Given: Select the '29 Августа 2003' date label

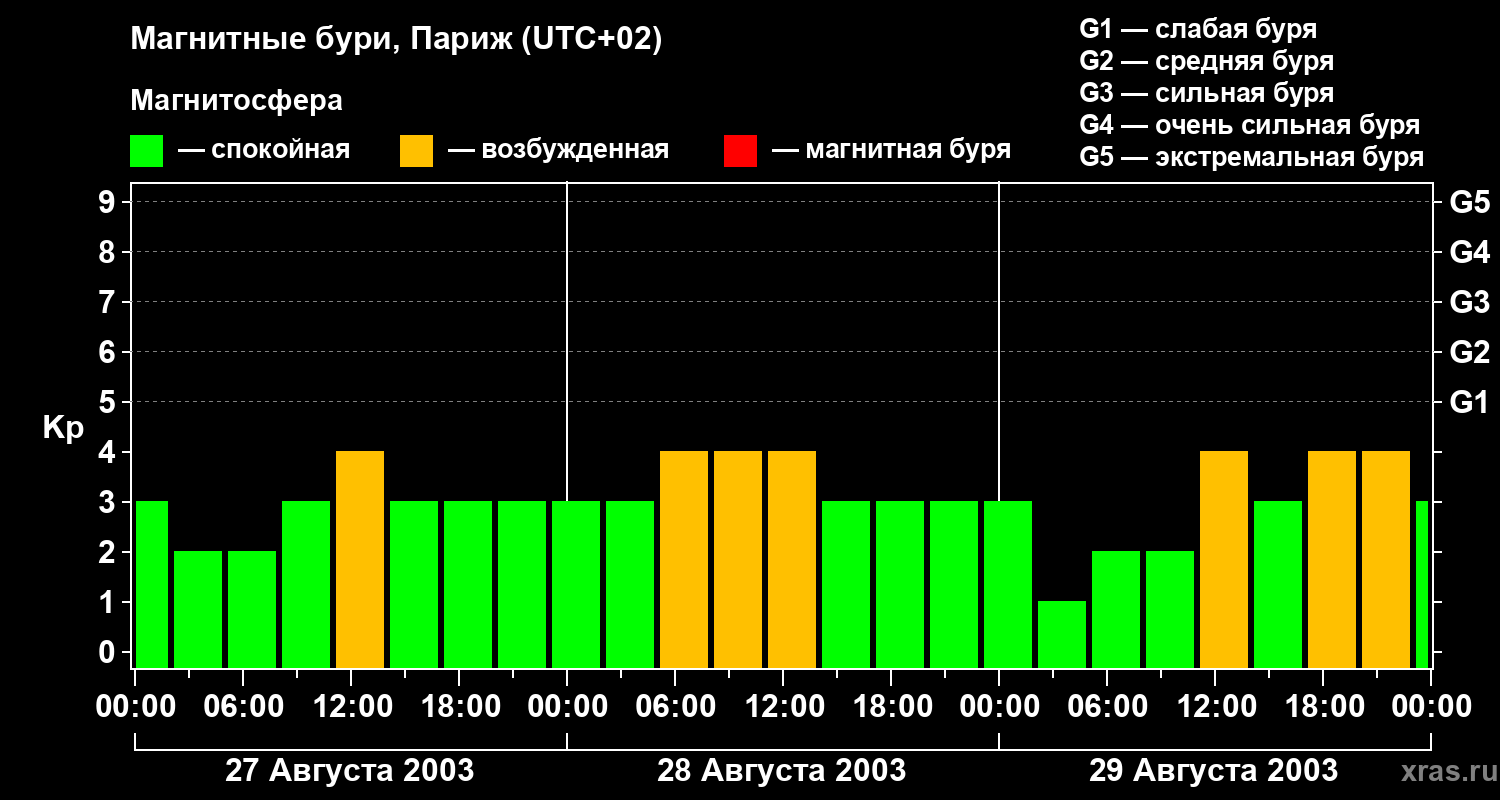Looking at the screenshot, I should [1214, 771].
